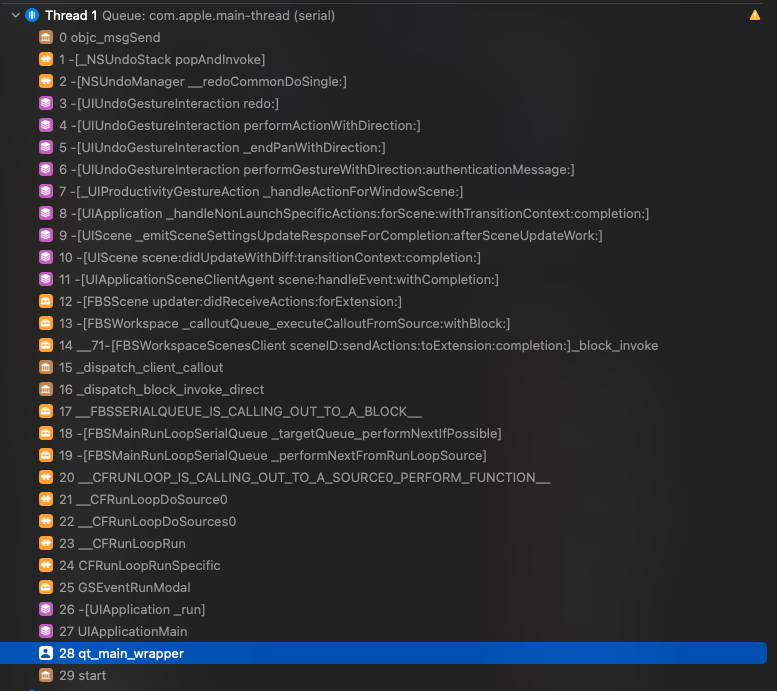Image resolution: width=777 pixels, height=691 pixels.
Task: Click the icon beside frame 2 NSUndoManager
Action: pos(46,81)
